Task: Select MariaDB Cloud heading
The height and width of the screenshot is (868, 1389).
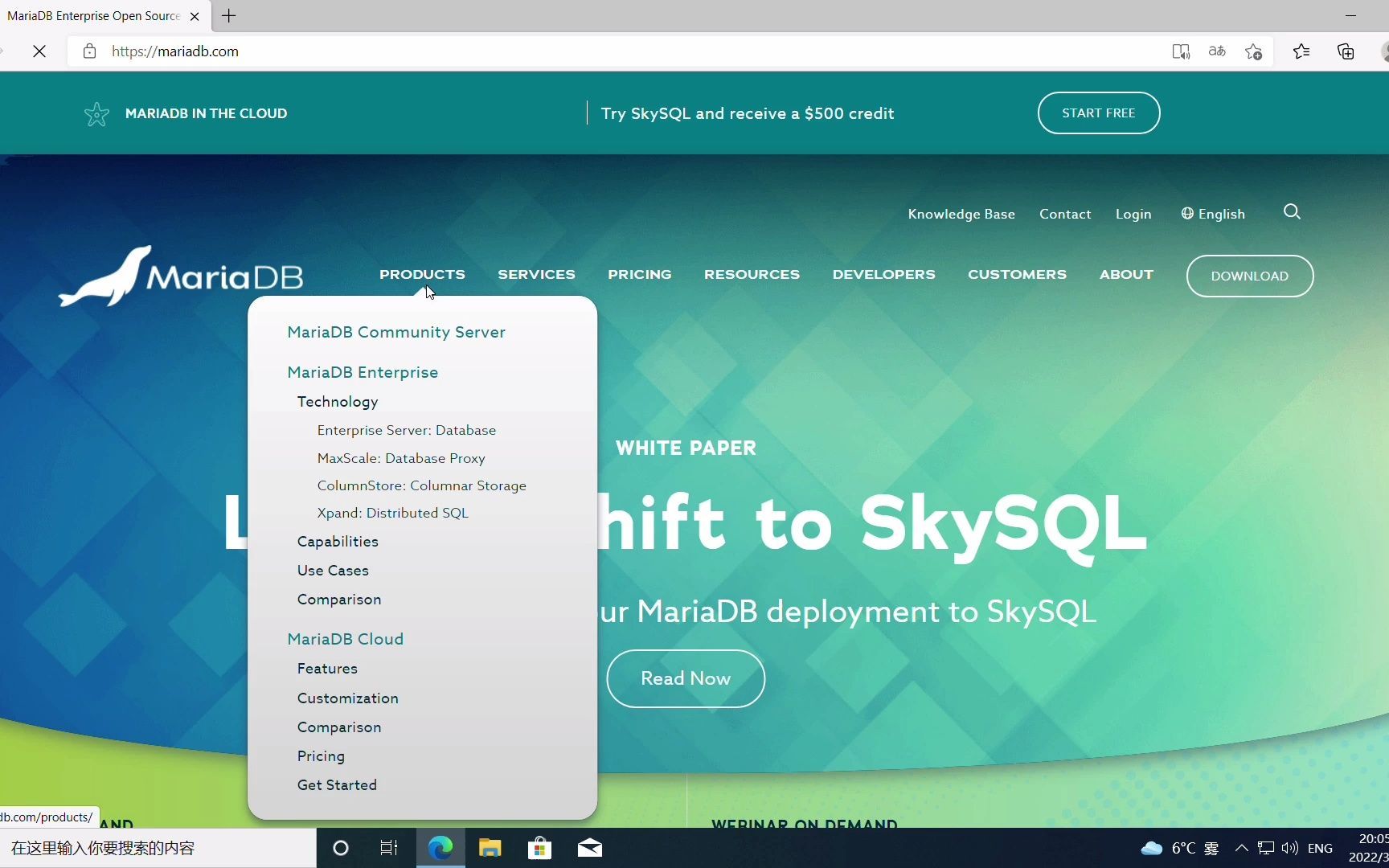Action: click(346, 639)
